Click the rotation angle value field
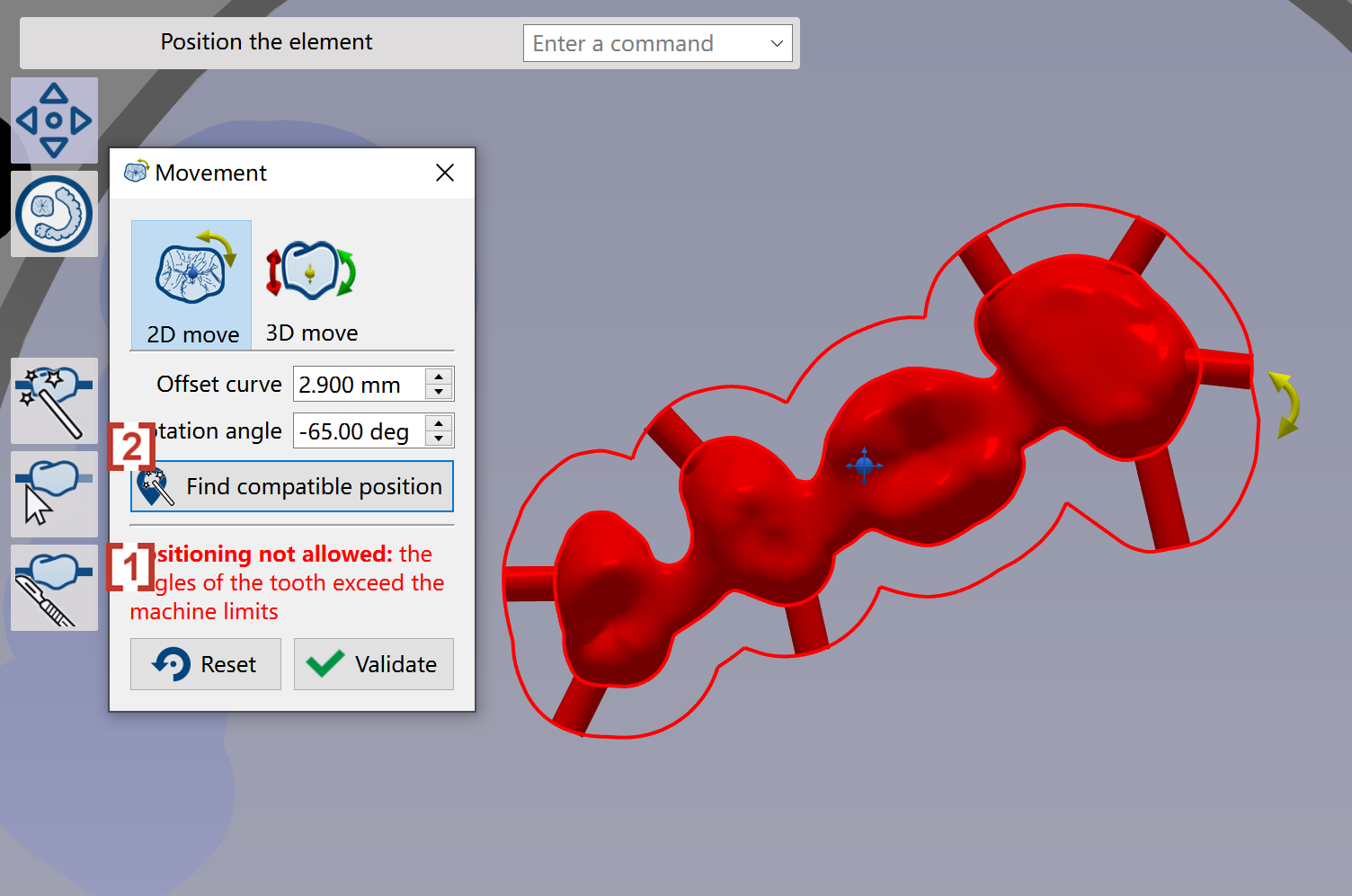The width and height of the screenshot is (1352, 896). point(359,431)
